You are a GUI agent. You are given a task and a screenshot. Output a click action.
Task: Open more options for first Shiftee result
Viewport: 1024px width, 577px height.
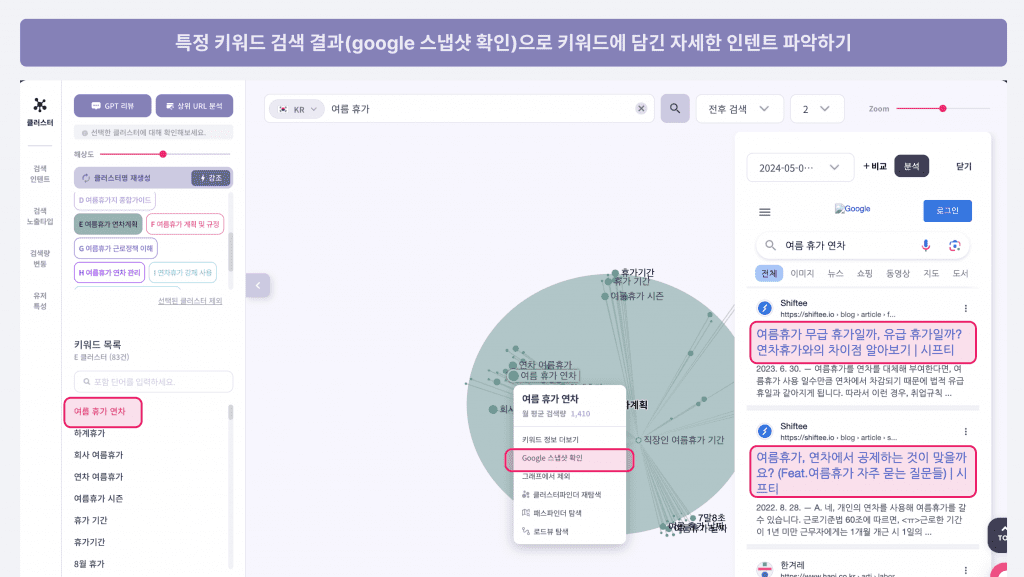tap(965, 308)
